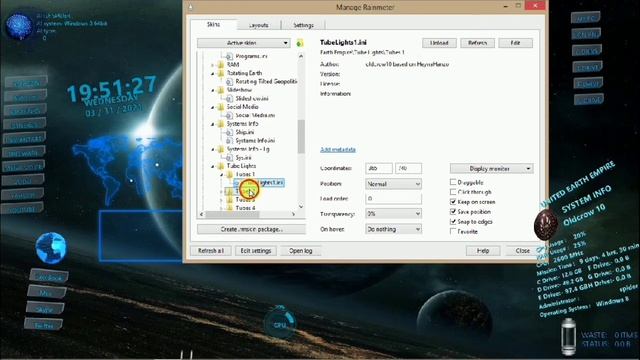Collapse the Rotating Earth folder arrow

(x=213, y=73)
